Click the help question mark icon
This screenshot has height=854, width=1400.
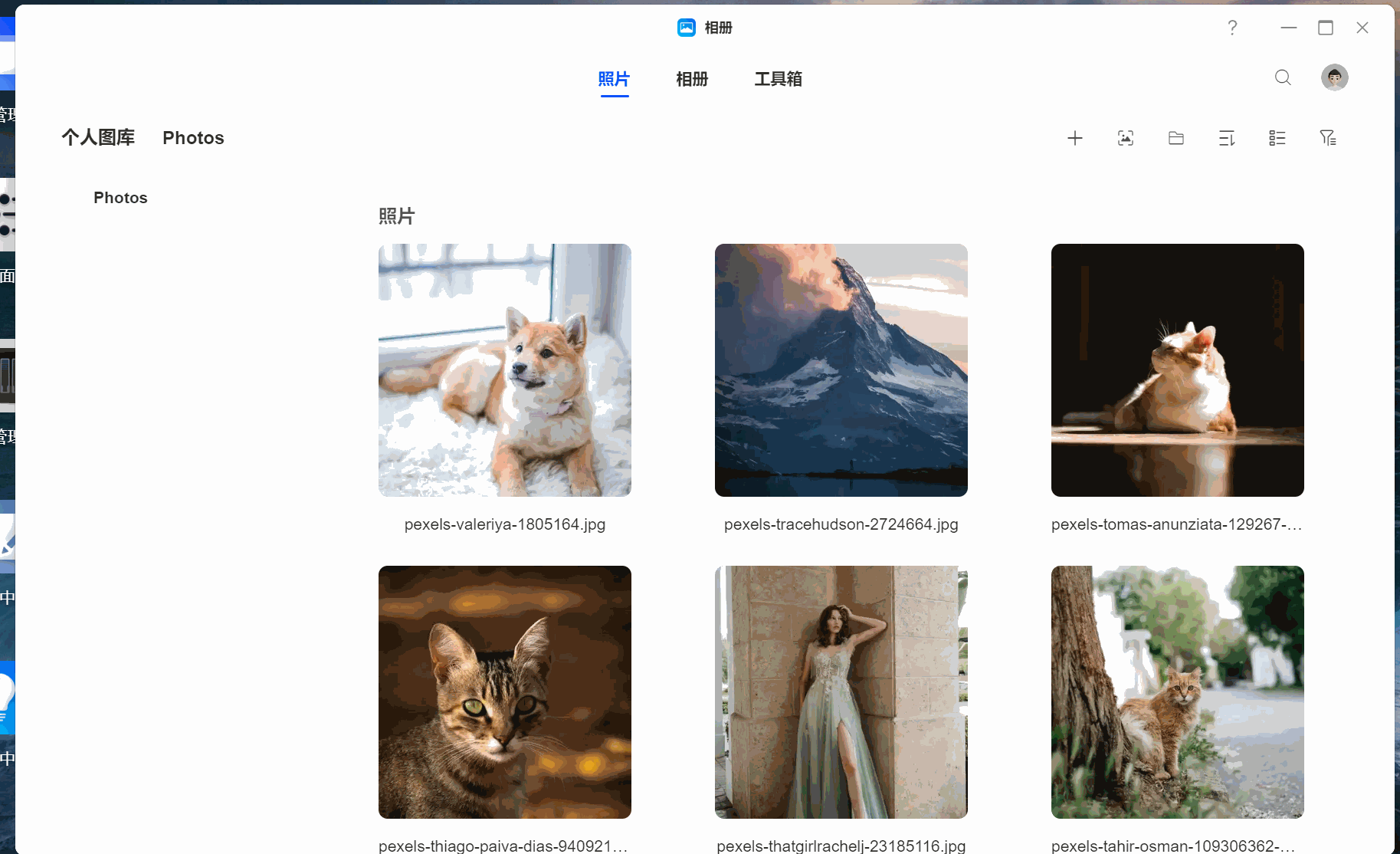click(1232, 28)
